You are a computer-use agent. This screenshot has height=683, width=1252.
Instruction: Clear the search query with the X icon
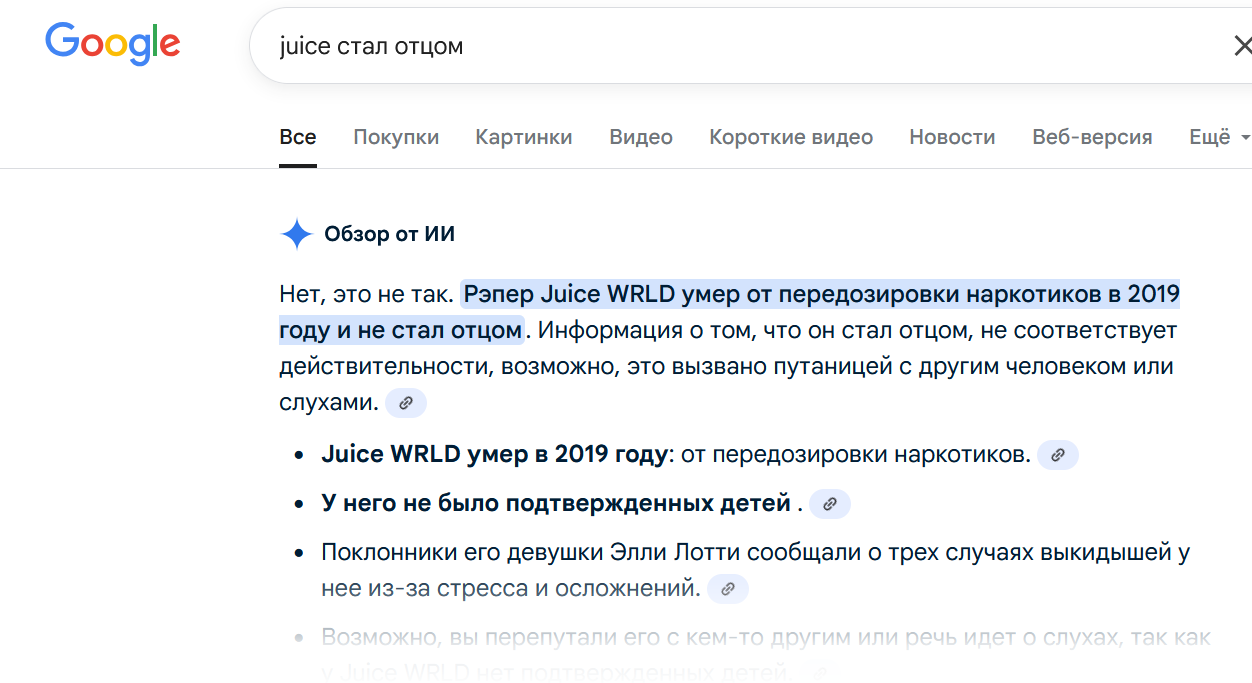[x=1241, y=46]
